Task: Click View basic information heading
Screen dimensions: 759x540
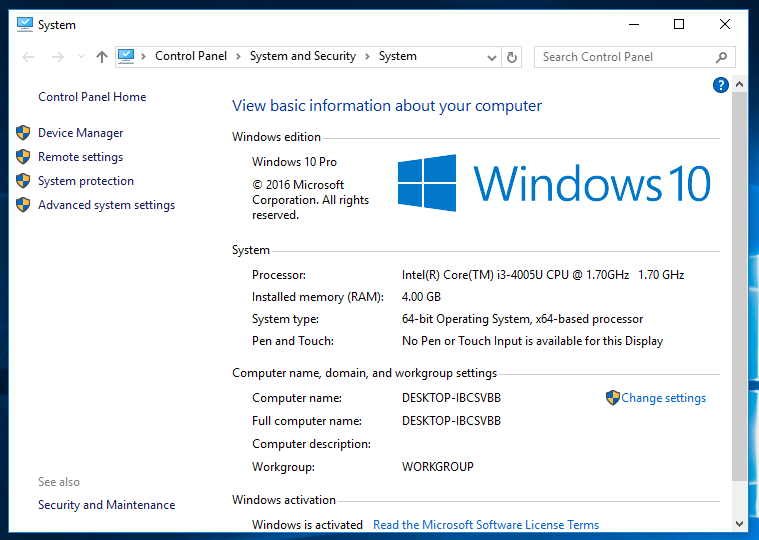Action: click(x=387, y=105)
